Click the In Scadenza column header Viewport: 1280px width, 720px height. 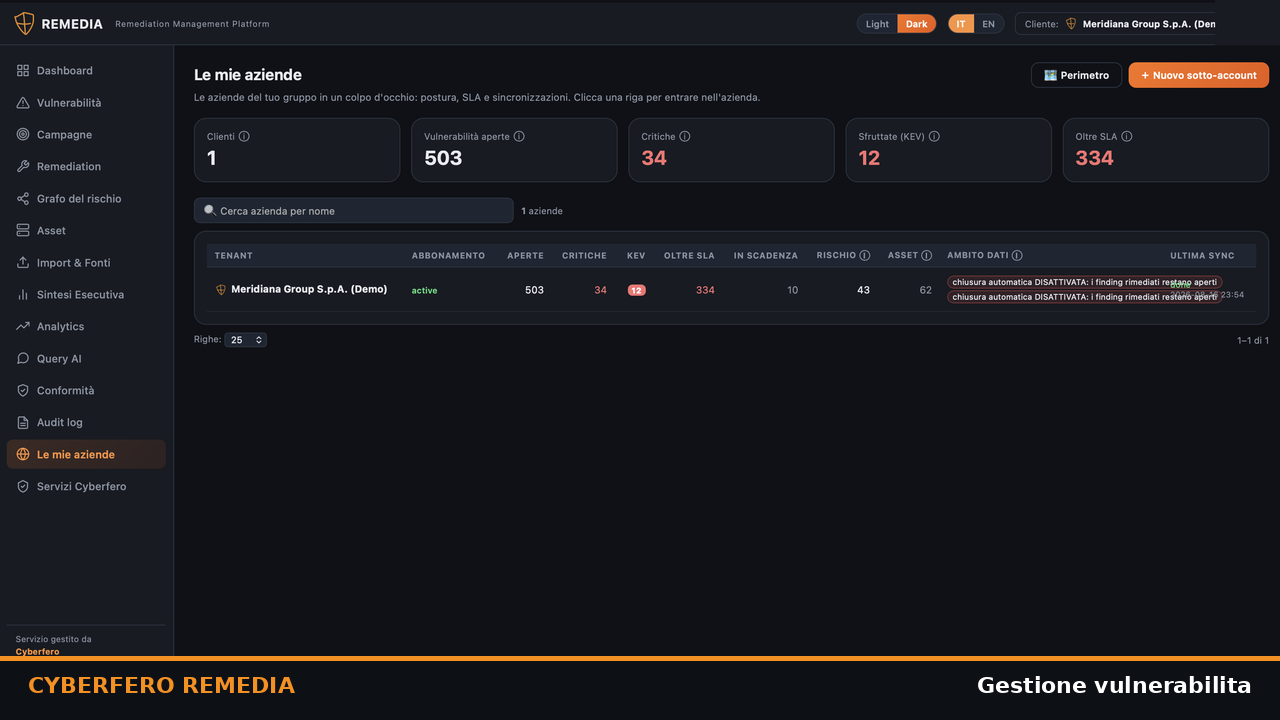766,256
